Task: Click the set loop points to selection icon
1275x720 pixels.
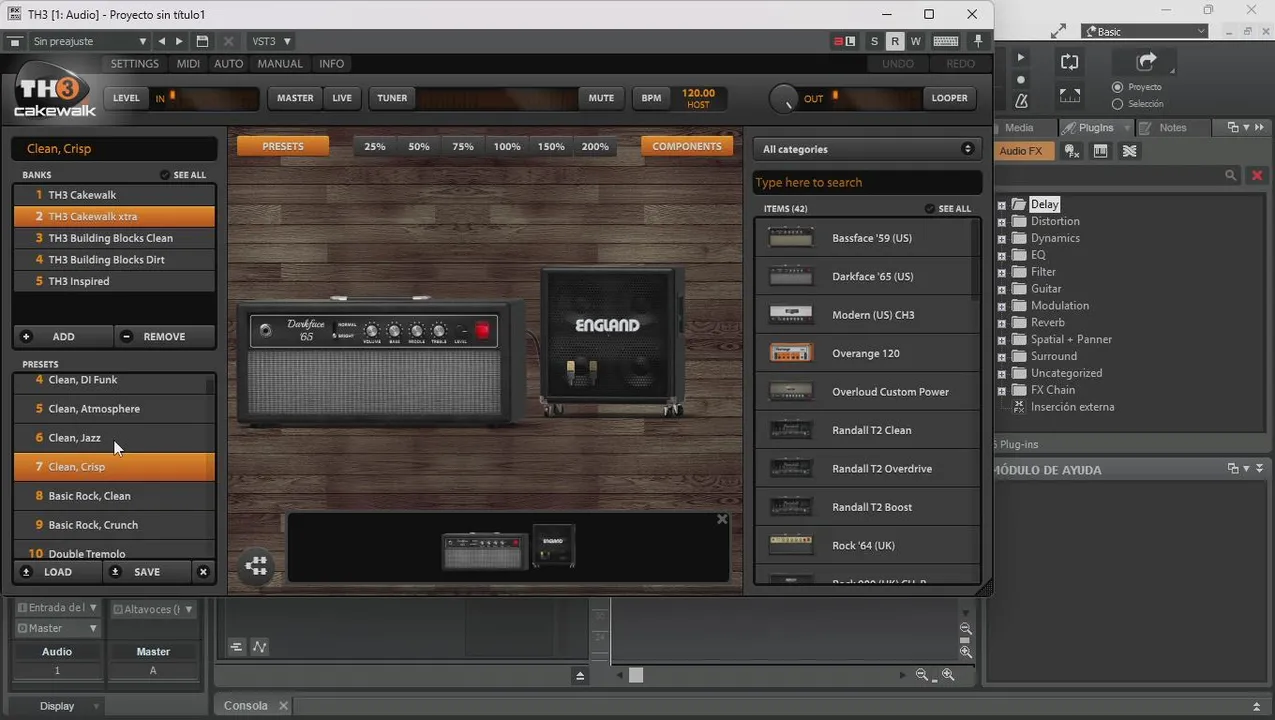Action: 1069,96
